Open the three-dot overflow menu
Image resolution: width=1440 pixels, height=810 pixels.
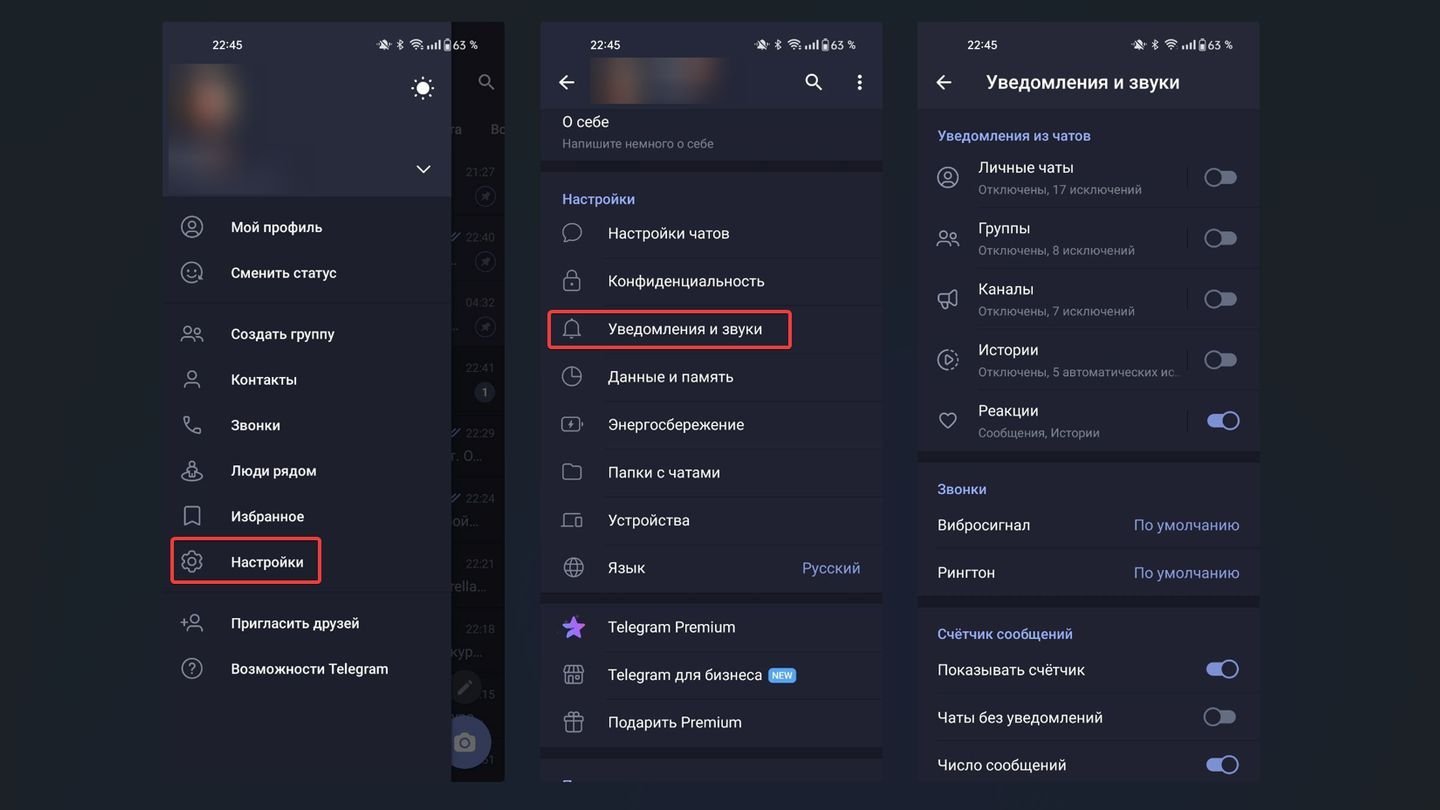pos(859,82)
